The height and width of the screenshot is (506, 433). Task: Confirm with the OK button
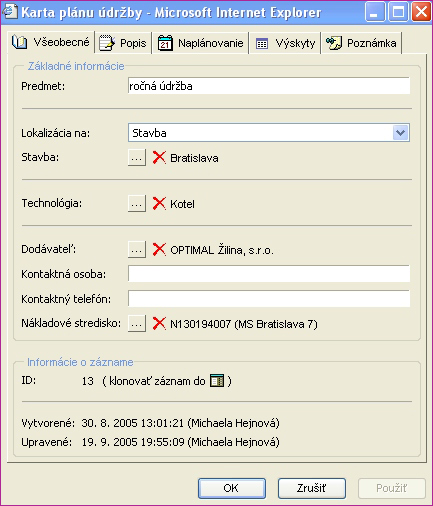(232, 488)
